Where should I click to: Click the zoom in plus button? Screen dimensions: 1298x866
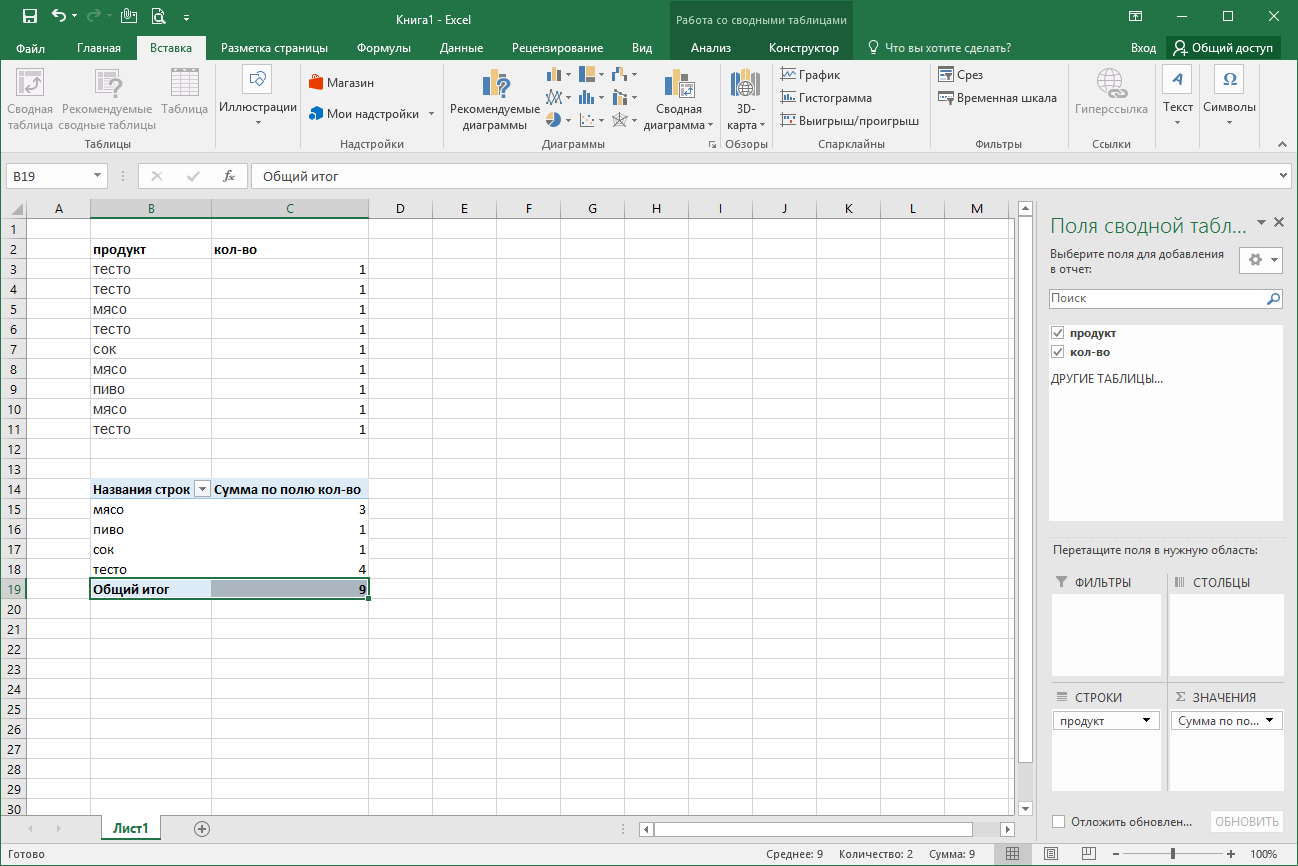pyautogui.click(x=1232, y=854)
